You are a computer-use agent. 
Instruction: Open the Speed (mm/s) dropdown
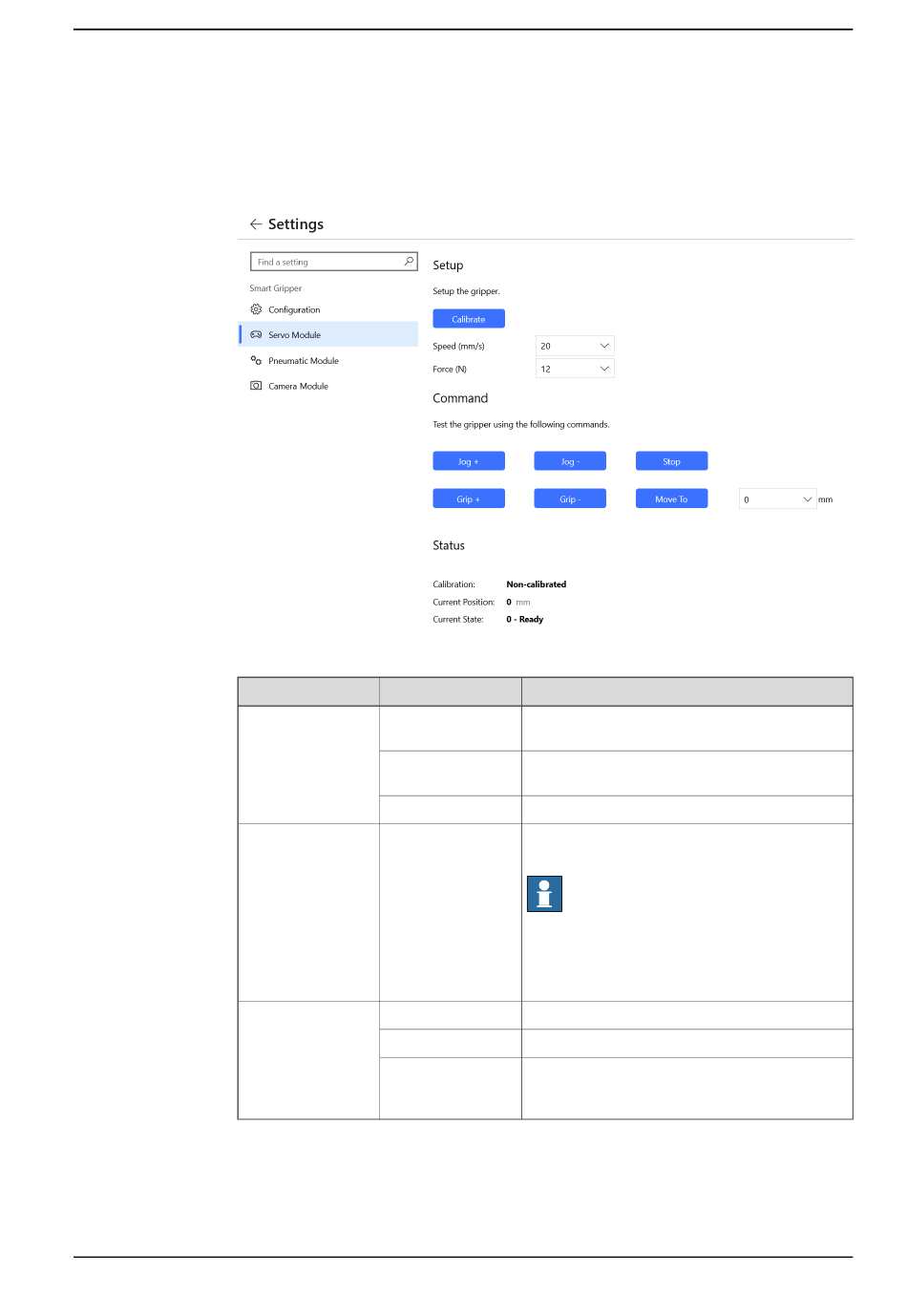pyautogui.click(x=575, y=346)
